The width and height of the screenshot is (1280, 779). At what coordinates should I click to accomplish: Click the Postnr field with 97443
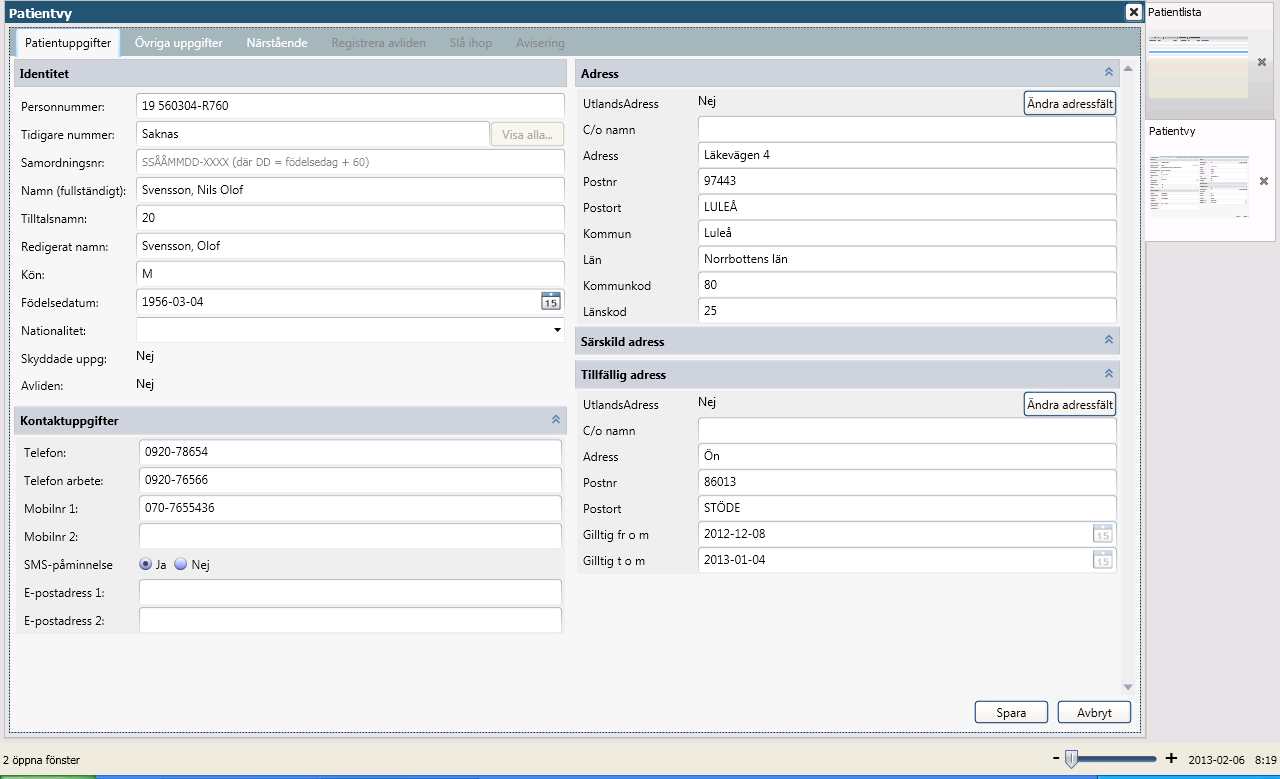(x=907, y=181)
